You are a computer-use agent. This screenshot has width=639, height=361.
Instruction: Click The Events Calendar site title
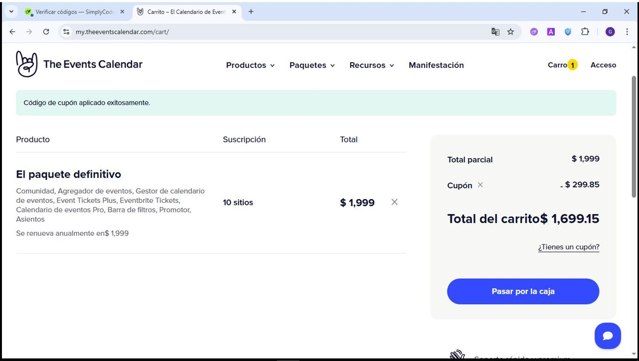(x=93, y=64)
